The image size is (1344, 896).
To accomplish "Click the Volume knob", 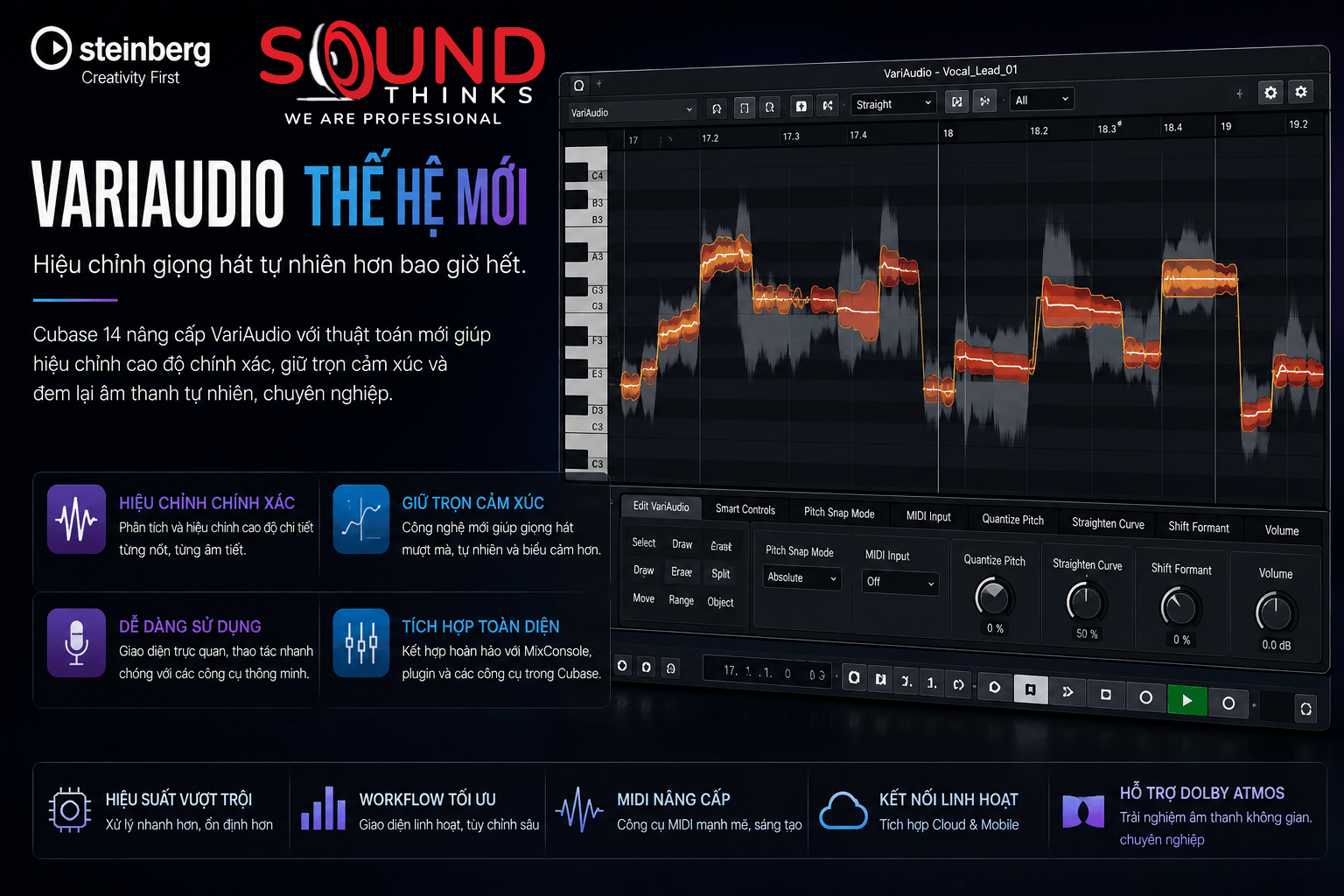I will tap(1276, 612).
